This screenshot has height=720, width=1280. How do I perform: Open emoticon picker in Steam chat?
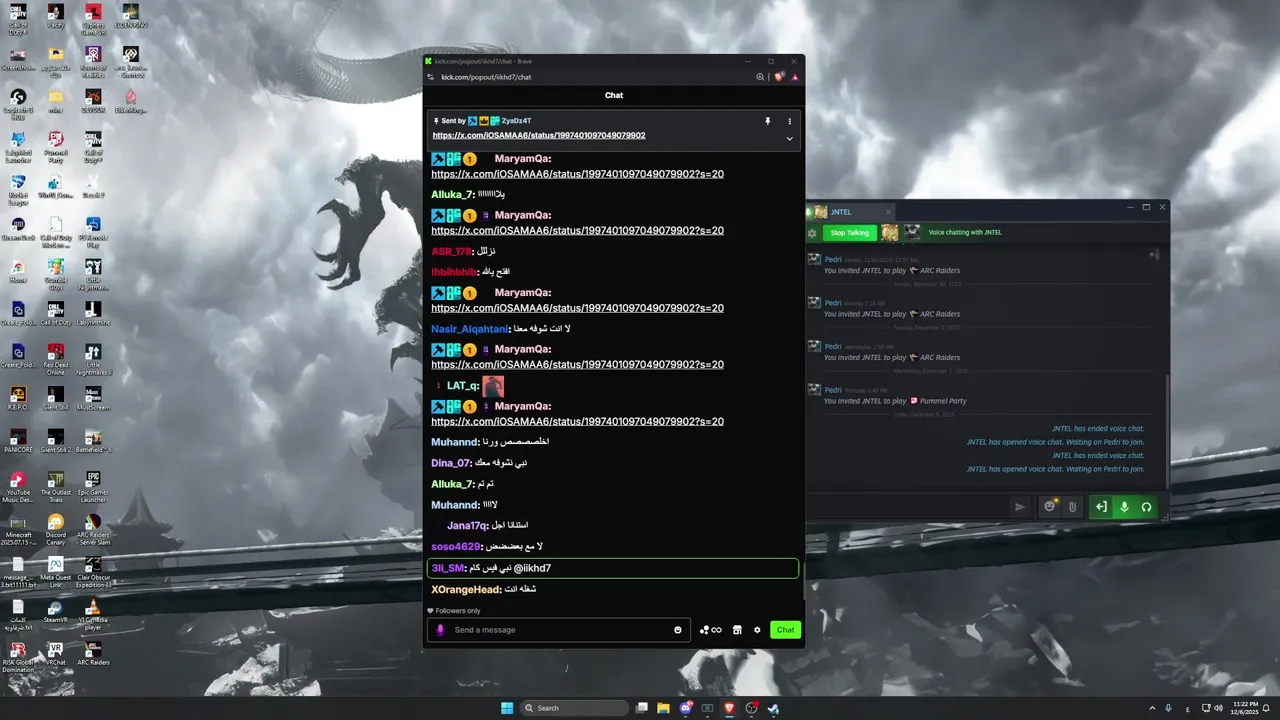point(1050,507)
